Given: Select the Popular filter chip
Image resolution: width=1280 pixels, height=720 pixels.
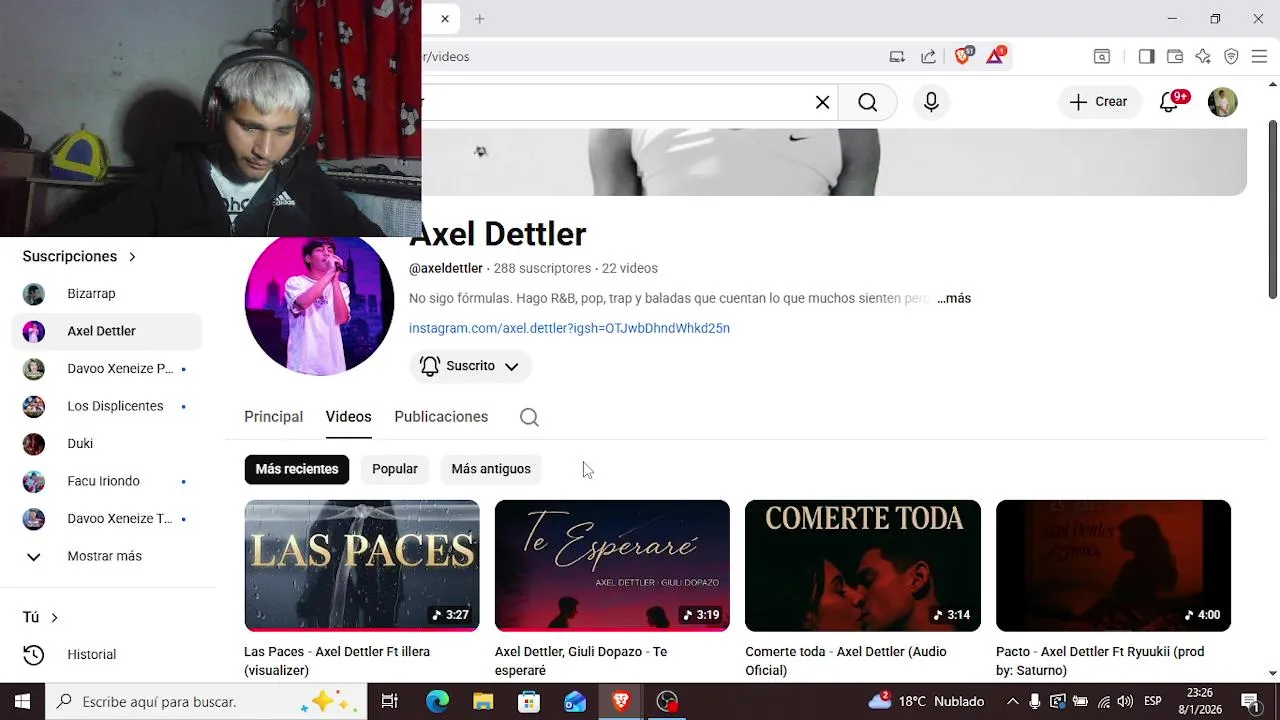Looking at the screenshot, I should (395, 469).
